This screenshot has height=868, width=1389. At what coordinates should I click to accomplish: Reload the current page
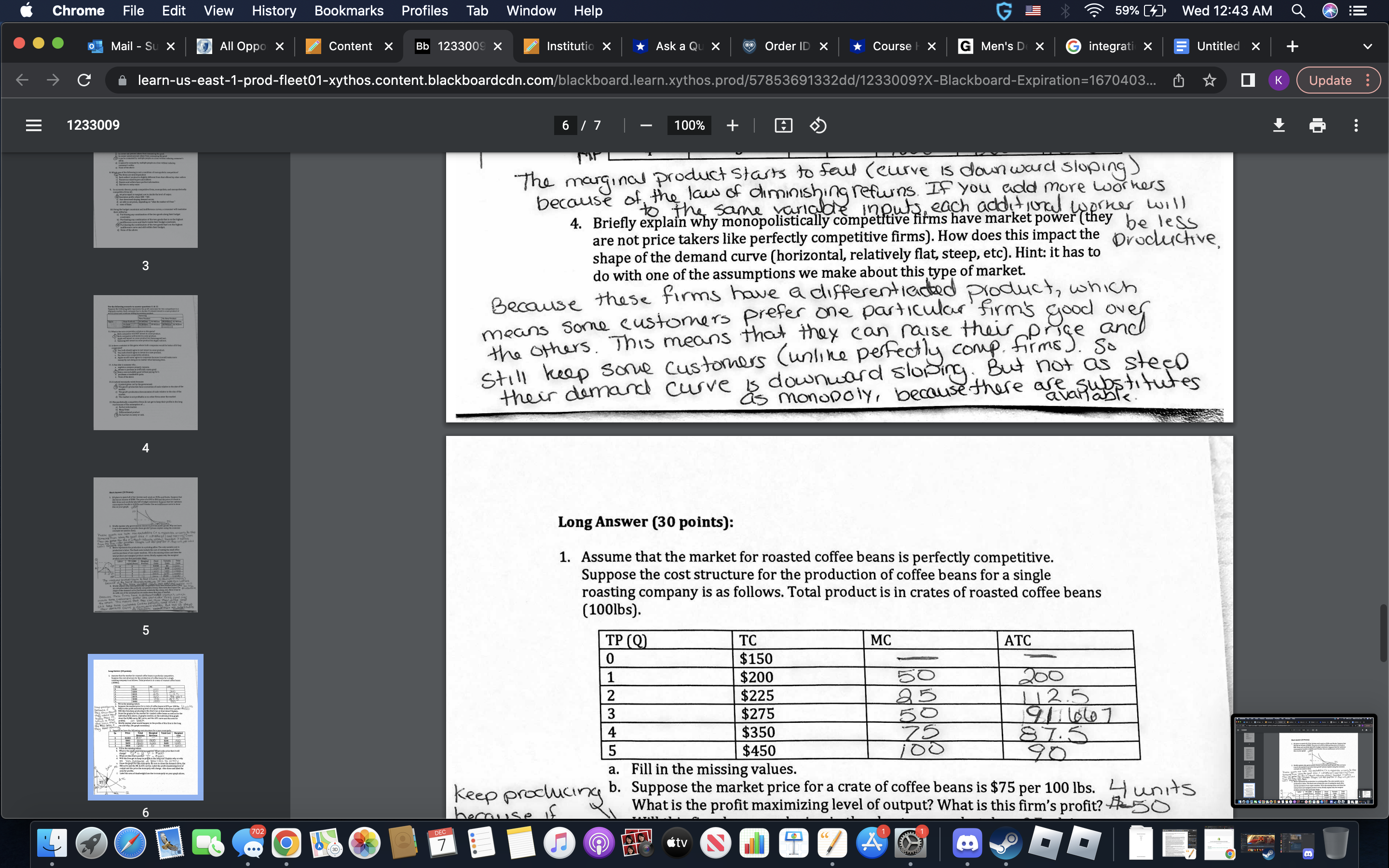click(x=84, y=80)
